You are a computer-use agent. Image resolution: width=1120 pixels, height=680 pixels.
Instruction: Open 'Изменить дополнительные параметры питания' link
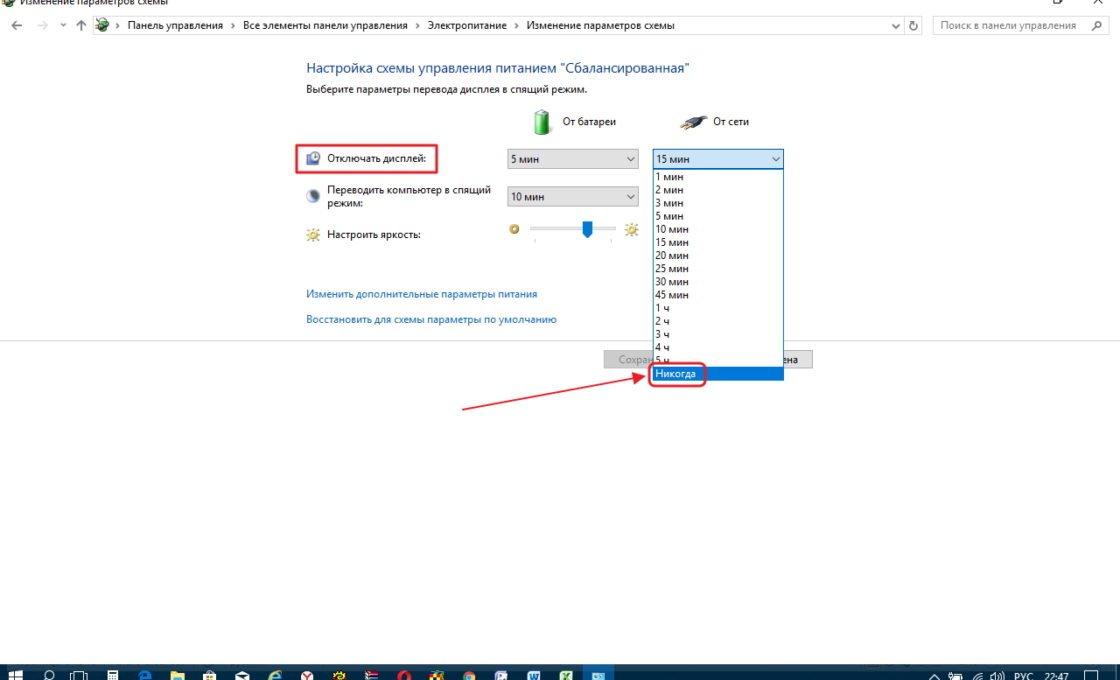tap(421, 294)
